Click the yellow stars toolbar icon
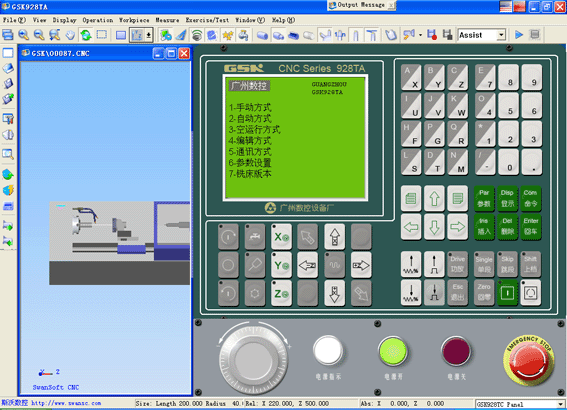Screen dimensions: 567x410 tap(227, 35)
